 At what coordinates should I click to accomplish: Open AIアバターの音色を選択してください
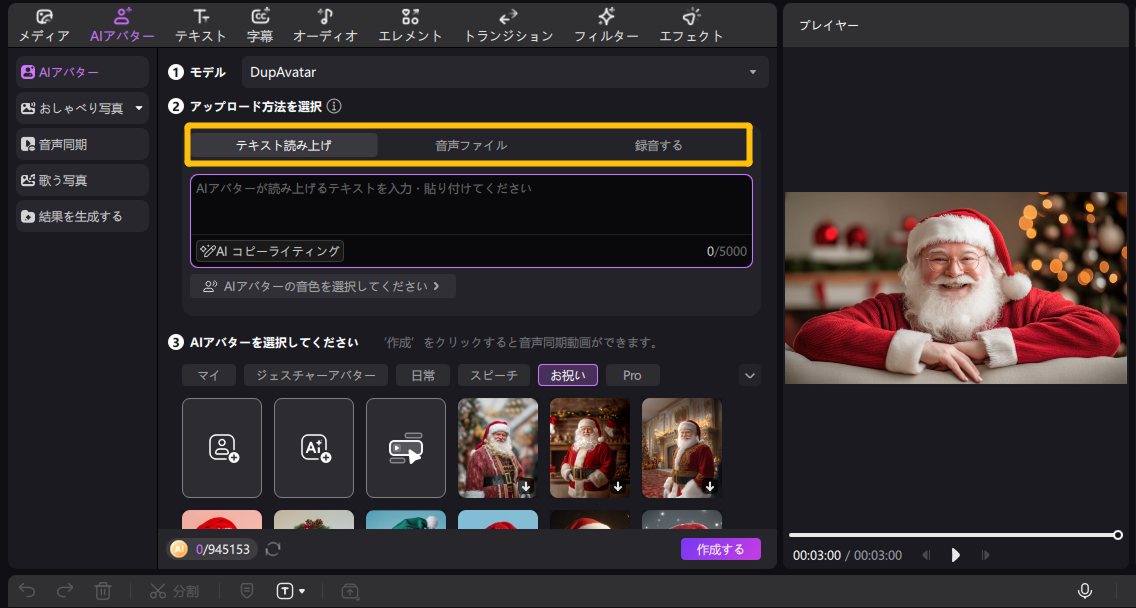click(321, 286)
